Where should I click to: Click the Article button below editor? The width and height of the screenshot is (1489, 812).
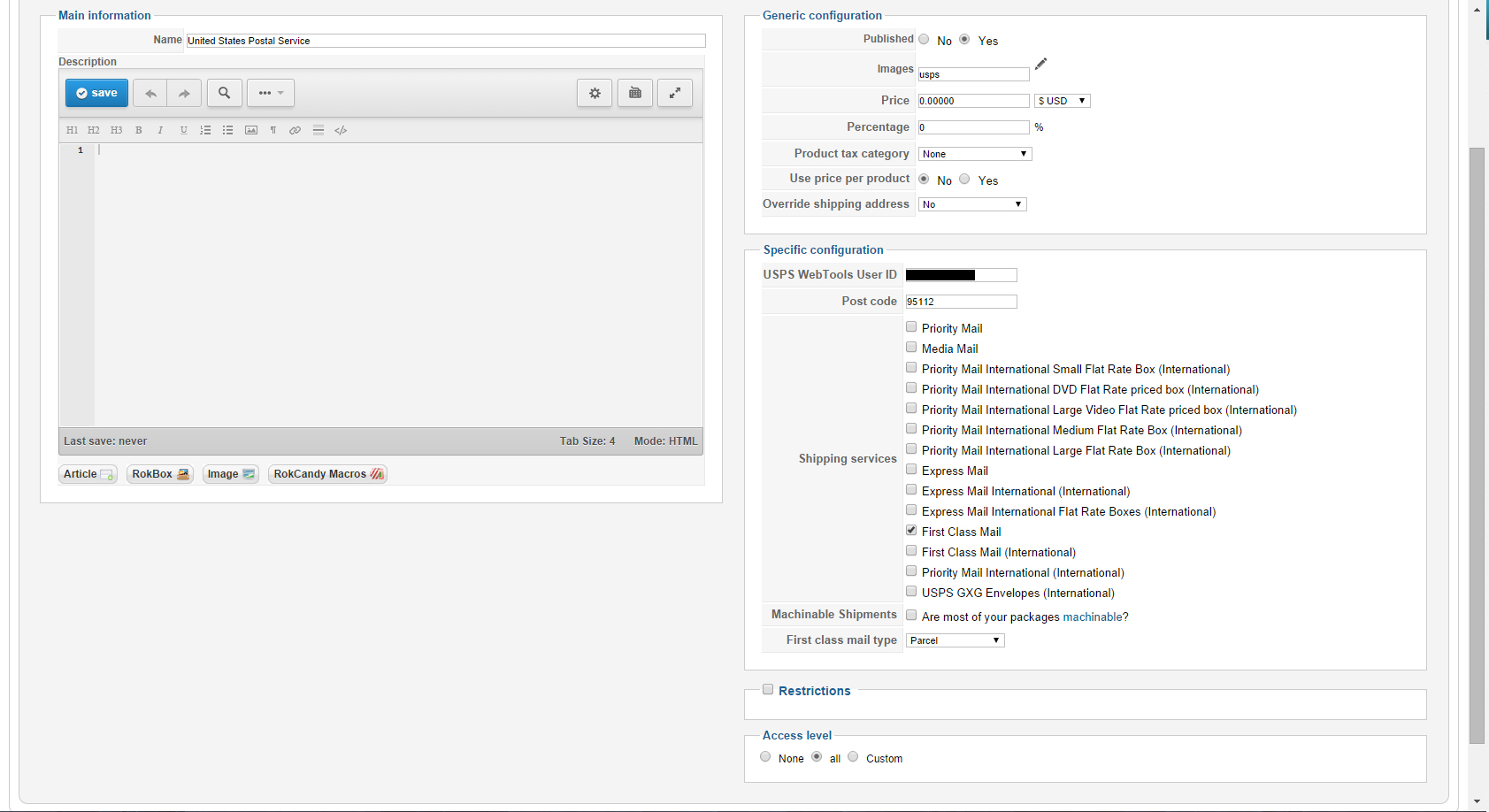tap(88, 474)
